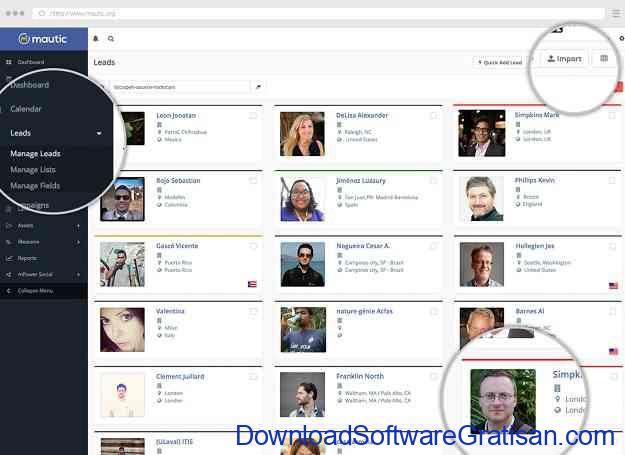Screen dimensions: 625x455
Task: Check the Philips Kevin card checkbox
Action: click(x=612, y=180)
